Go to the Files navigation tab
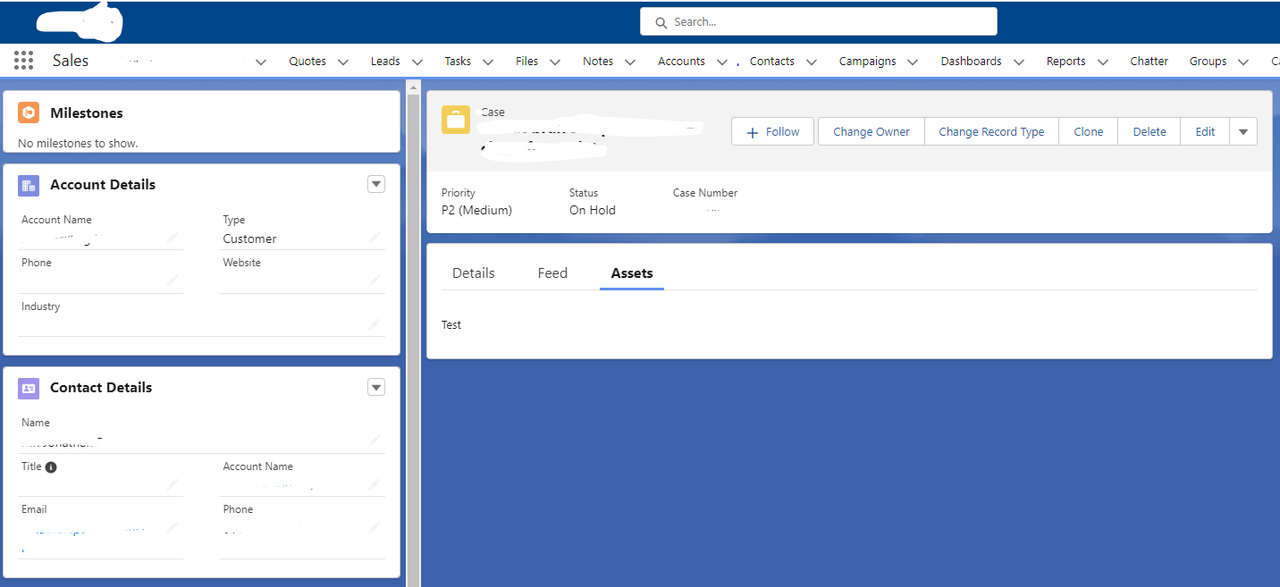Screen dimensions: 1280x587 pos(527,61)
